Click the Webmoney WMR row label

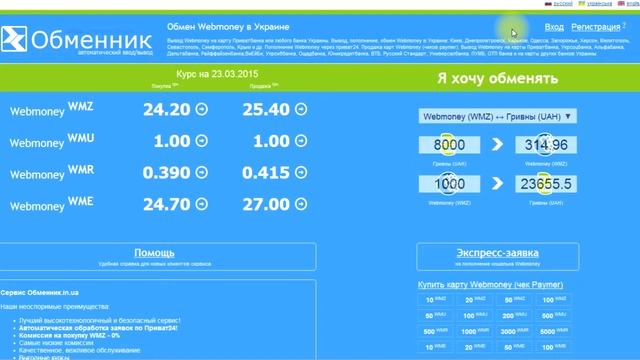click(51, 173)
